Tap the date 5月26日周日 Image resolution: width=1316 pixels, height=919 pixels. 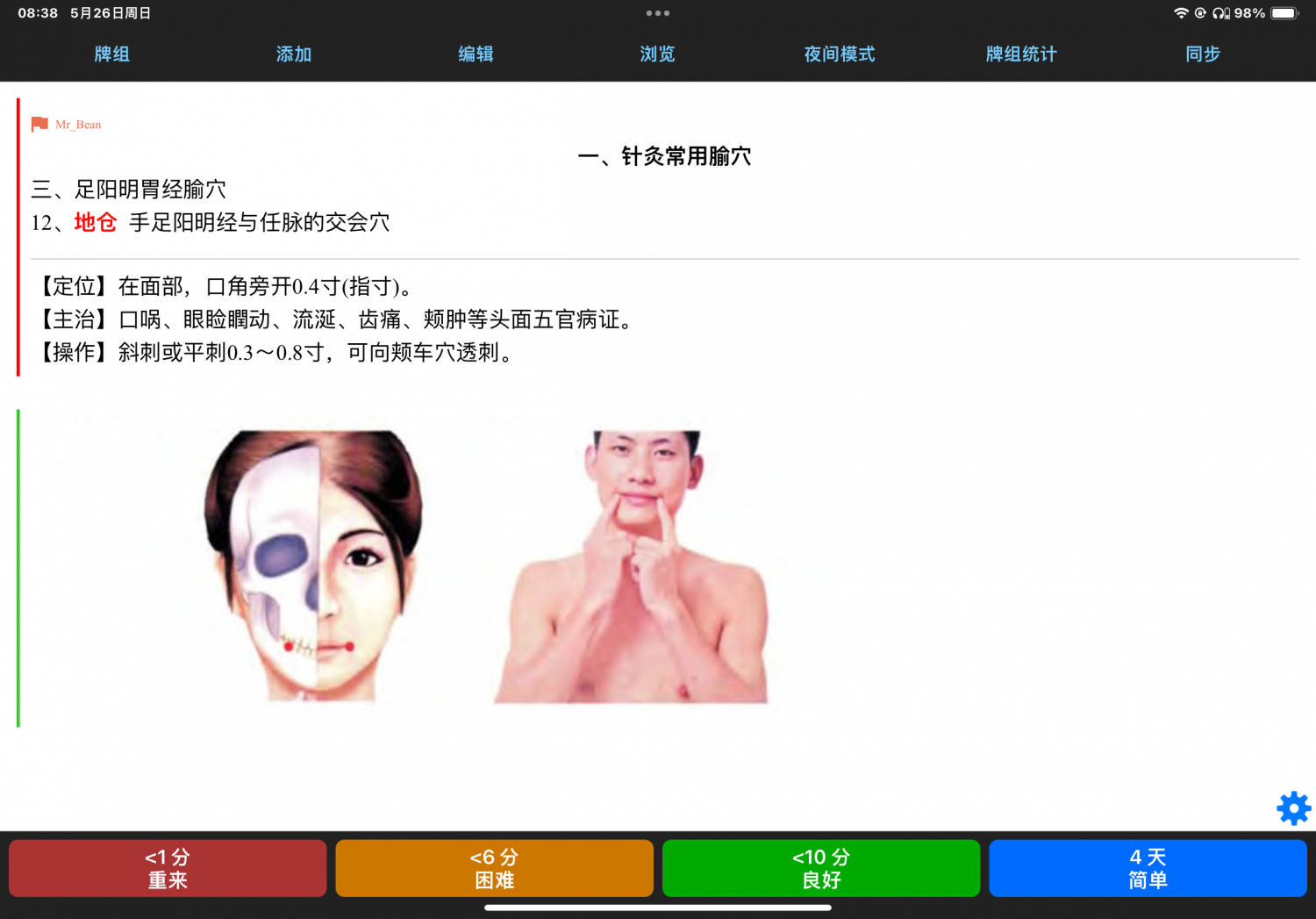(111, 13)
